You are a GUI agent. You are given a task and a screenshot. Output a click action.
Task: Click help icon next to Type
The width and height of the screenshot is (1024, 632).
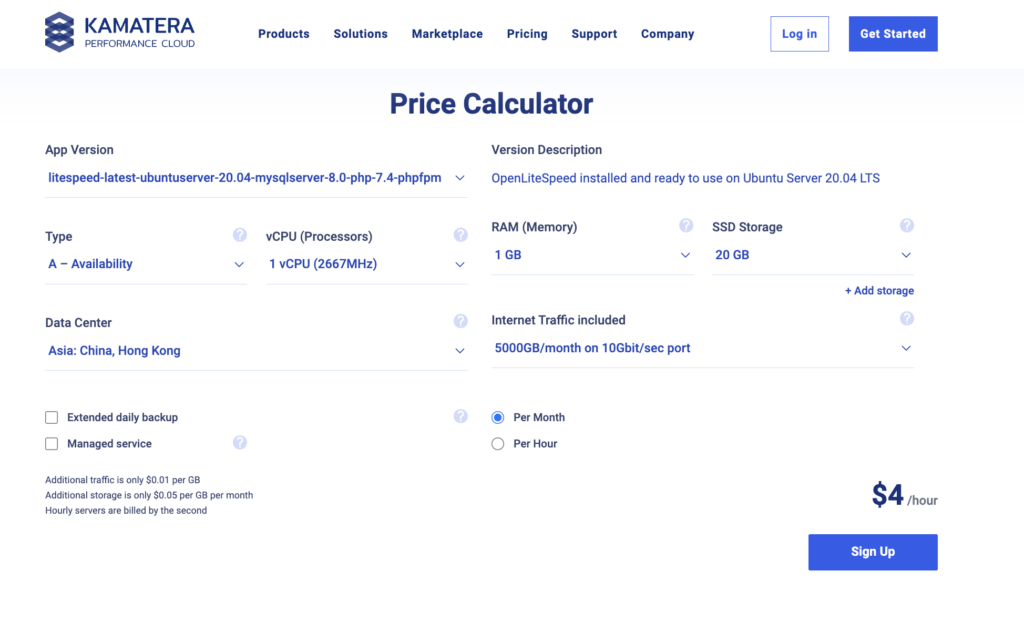click(240, 235)
